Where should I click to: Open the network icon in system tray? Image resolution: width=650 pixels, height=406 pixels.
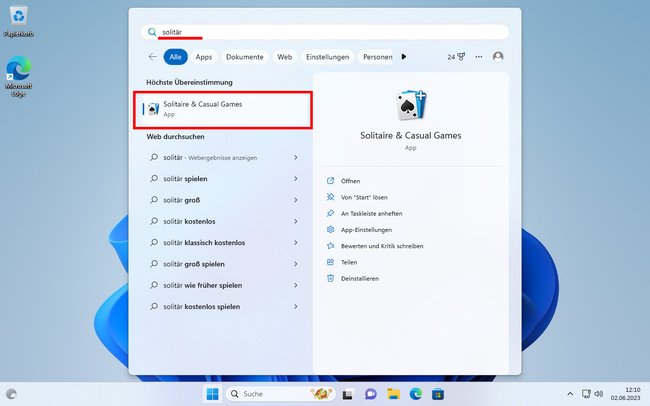pos(586,394)
